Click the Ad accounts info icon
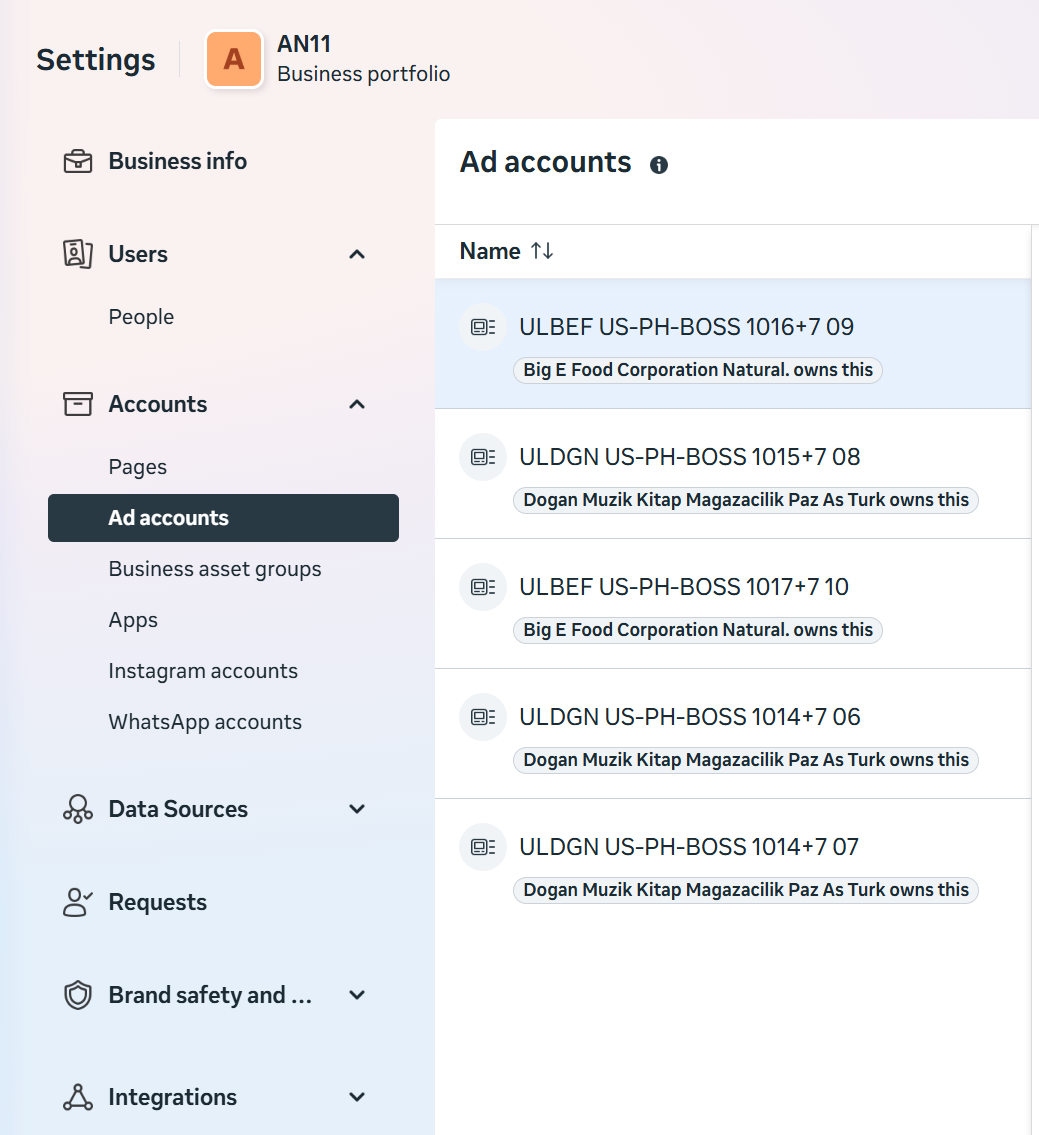The image size is (1039, 1135). (659, 165)
